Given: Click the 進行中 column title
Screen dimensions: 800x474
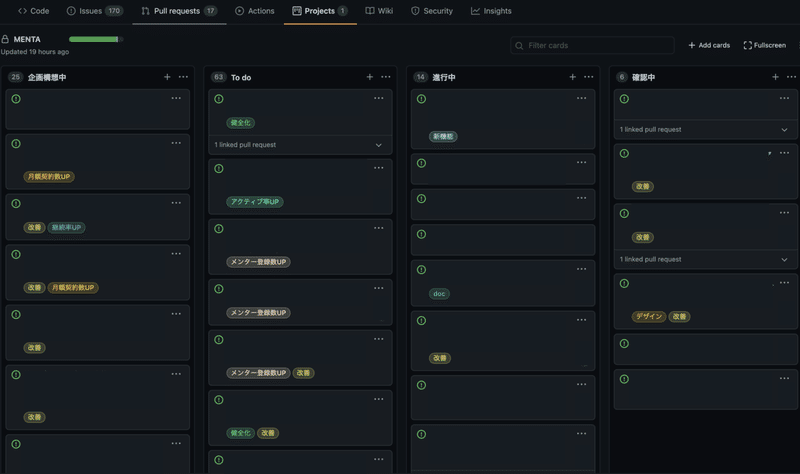Looking at the screenshot, I should click(x=444, y=78).
